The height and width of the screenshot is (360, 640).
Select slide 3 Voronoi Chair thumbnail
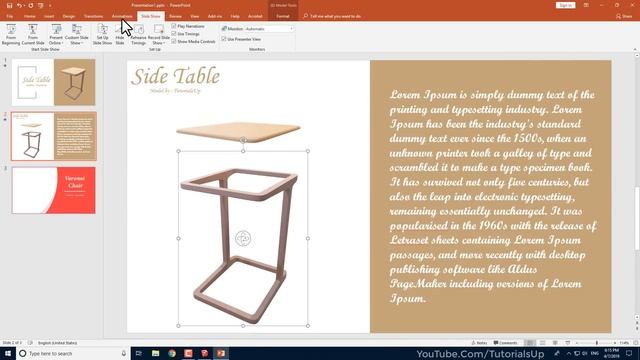53,190
